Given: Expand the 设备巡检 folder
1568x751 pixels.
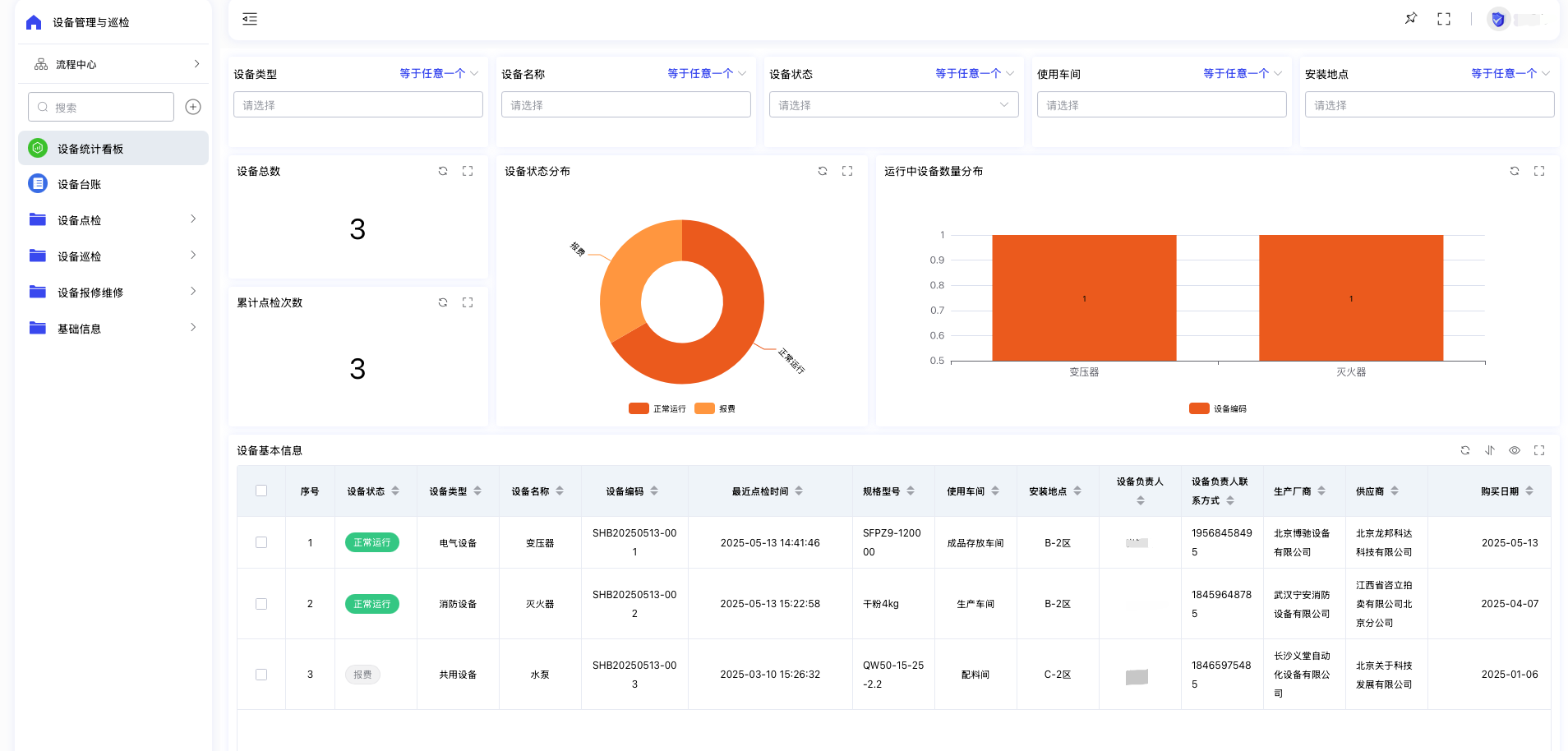Looking at the screenshot, I should [113, 256].
